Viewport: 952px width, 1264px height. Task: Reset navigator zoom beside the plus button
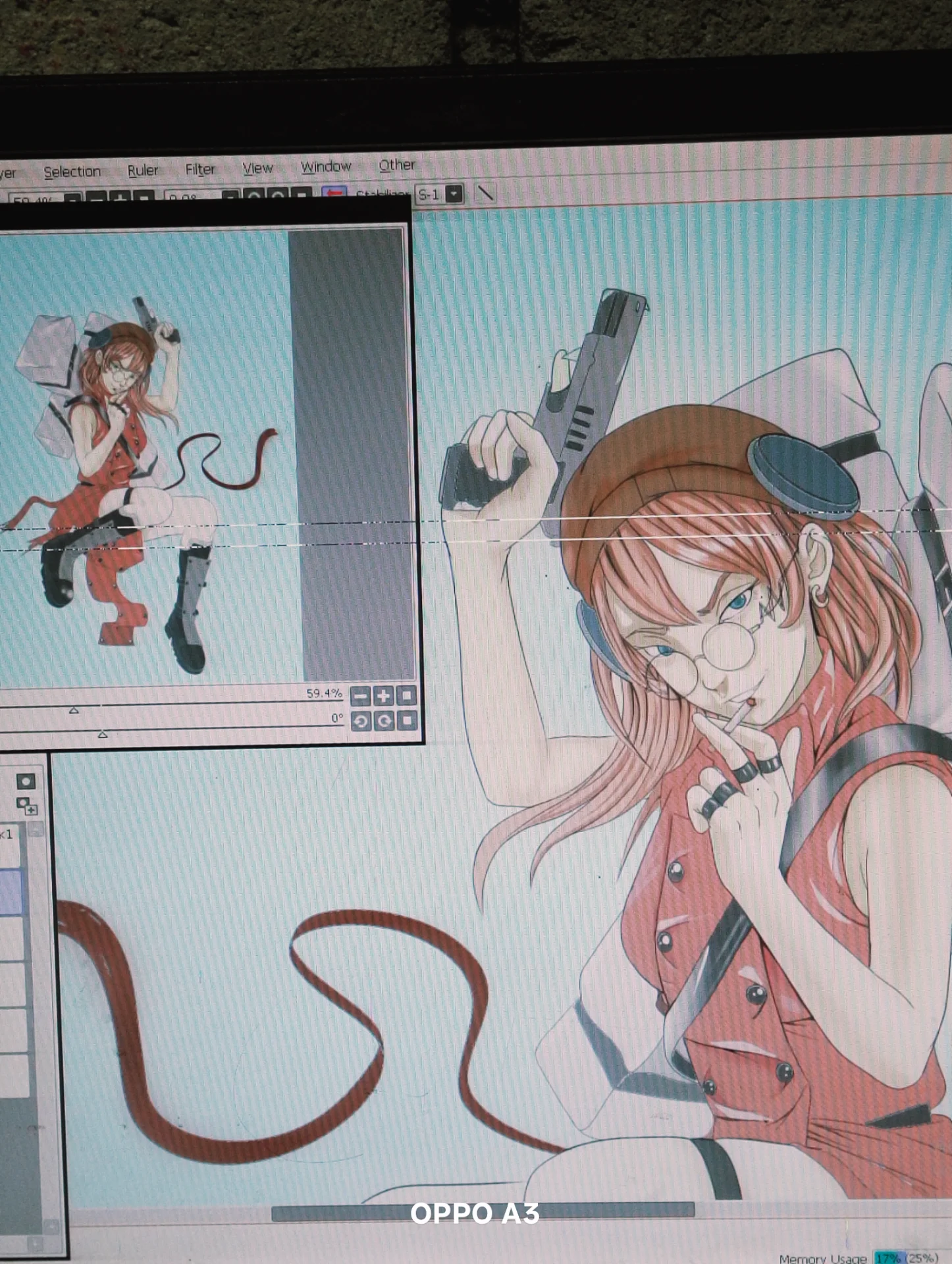tap(407, 695)
